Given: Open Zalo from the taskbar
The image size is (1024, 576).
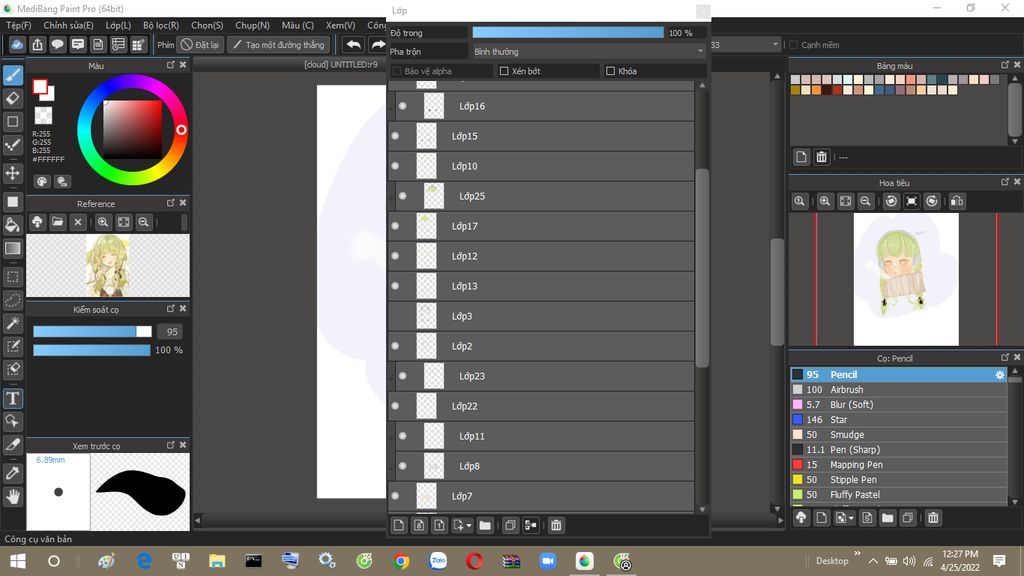Looking at the screenshot, I should (x=438, y=561).
